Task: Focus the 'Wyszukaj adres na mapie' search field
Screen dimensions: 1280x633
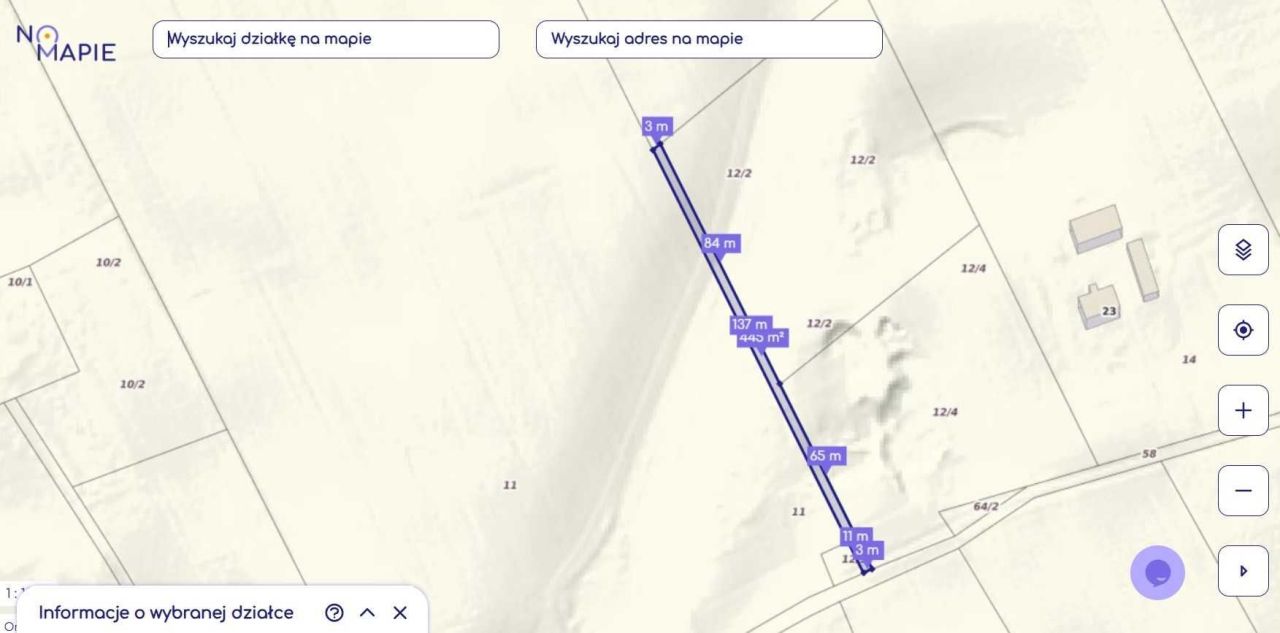Action: pyautogui.click(x=709, y=39)
